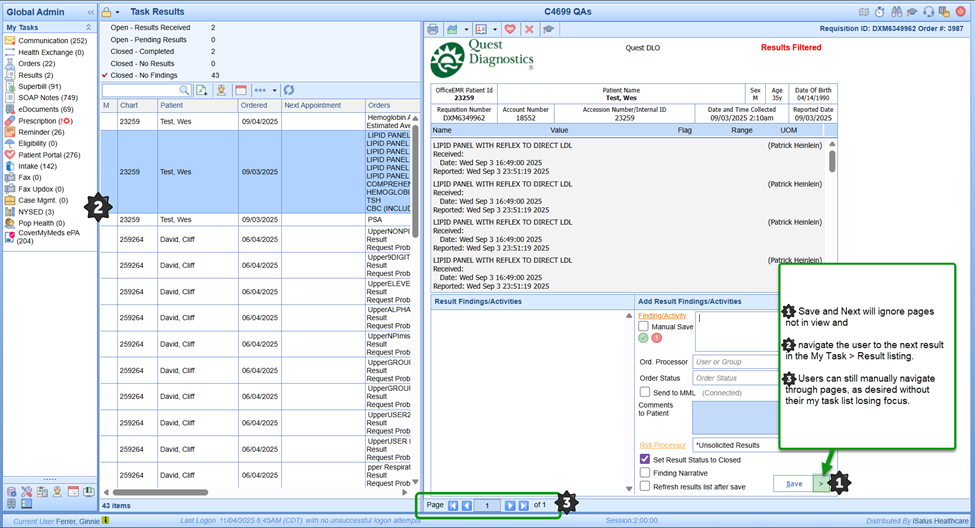The width and height of the screenshot is (975, 528).
Task: Export the task list with the Excel icon
Action: [201, 90]
